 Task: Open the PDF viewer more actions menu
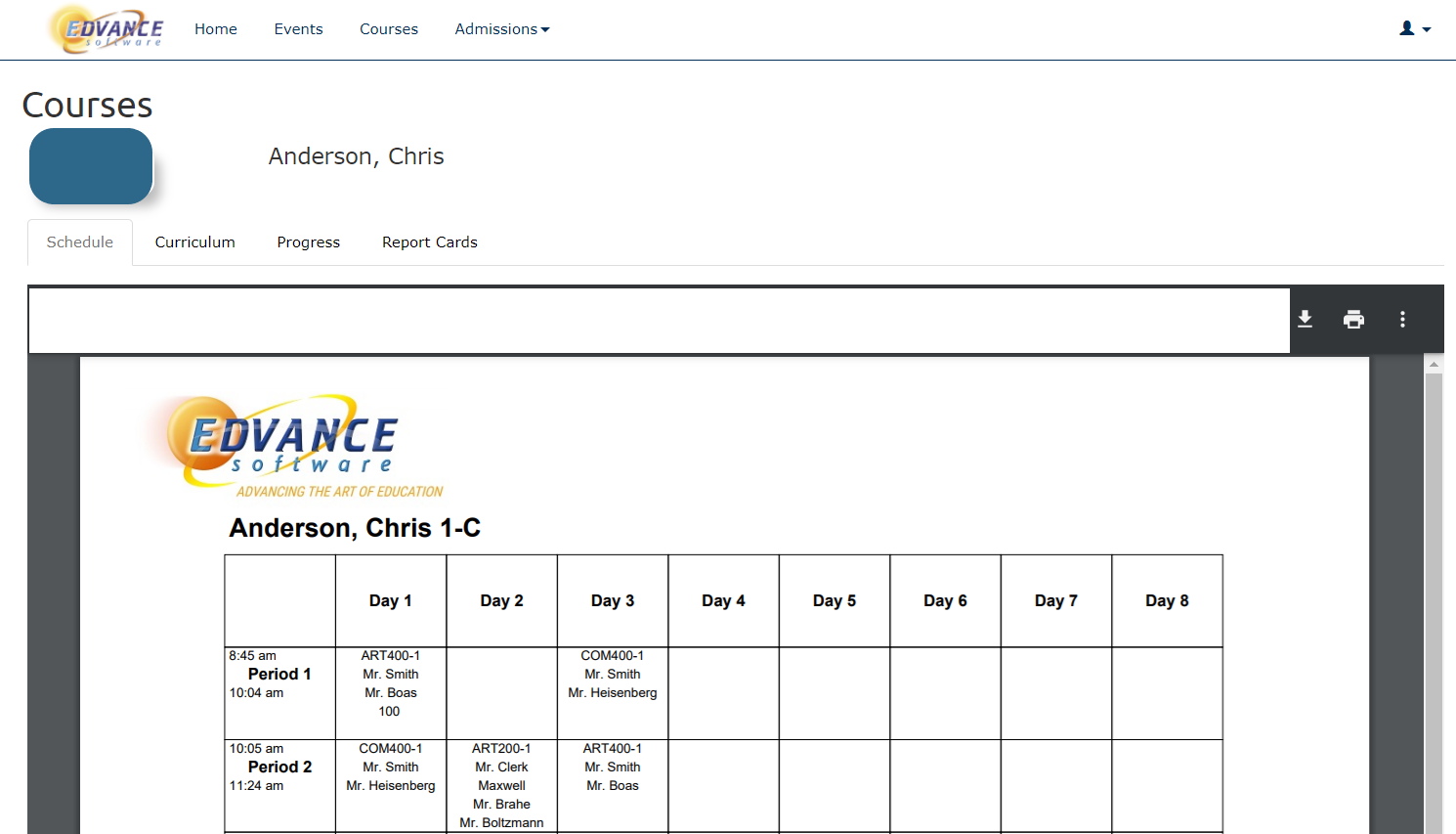(x=1402, y=319)
